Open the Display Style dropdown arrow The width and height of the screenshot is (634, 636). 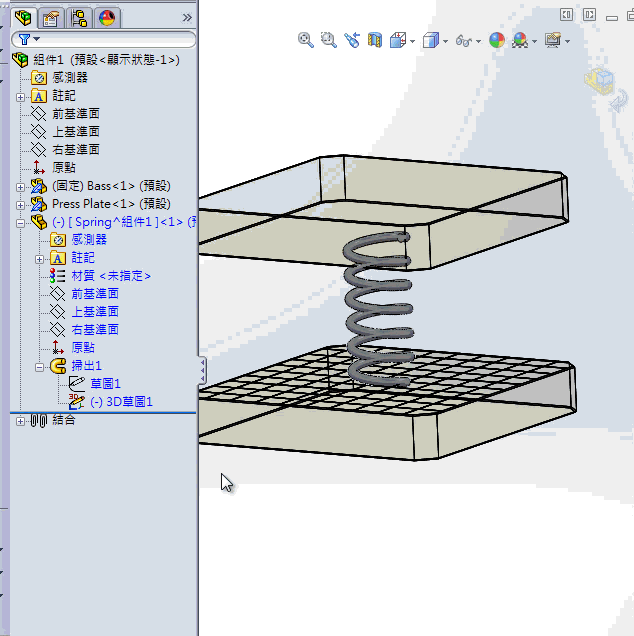click(445, 41)
